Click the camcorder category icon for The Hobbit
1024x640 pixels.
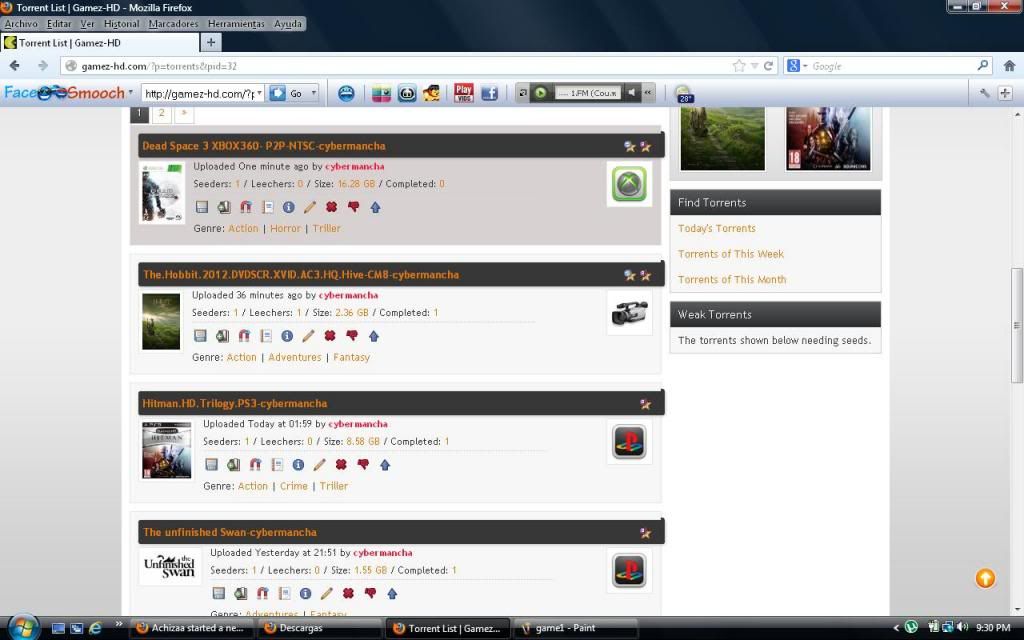click(629, 313)
